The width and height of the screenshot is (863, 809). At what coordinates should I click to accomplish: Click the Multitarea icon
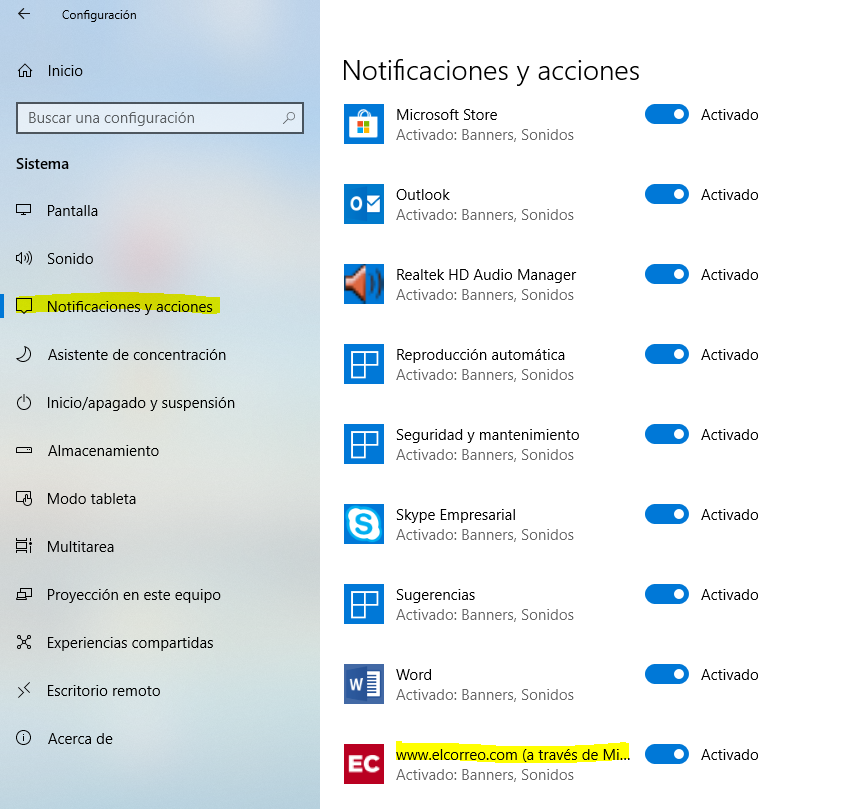coord(24,546)
